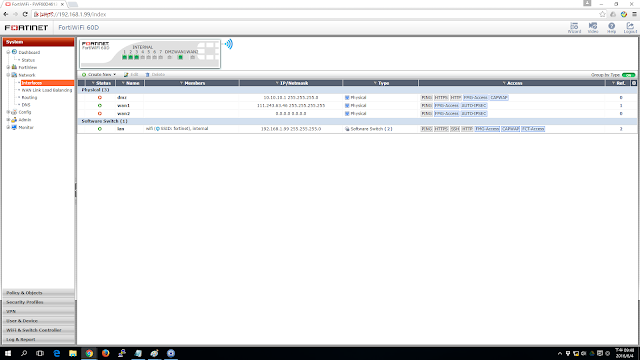Open the Type column filter
Image resolution: width=640 pixels, height=360 pixels.
[x=375, y=83]
